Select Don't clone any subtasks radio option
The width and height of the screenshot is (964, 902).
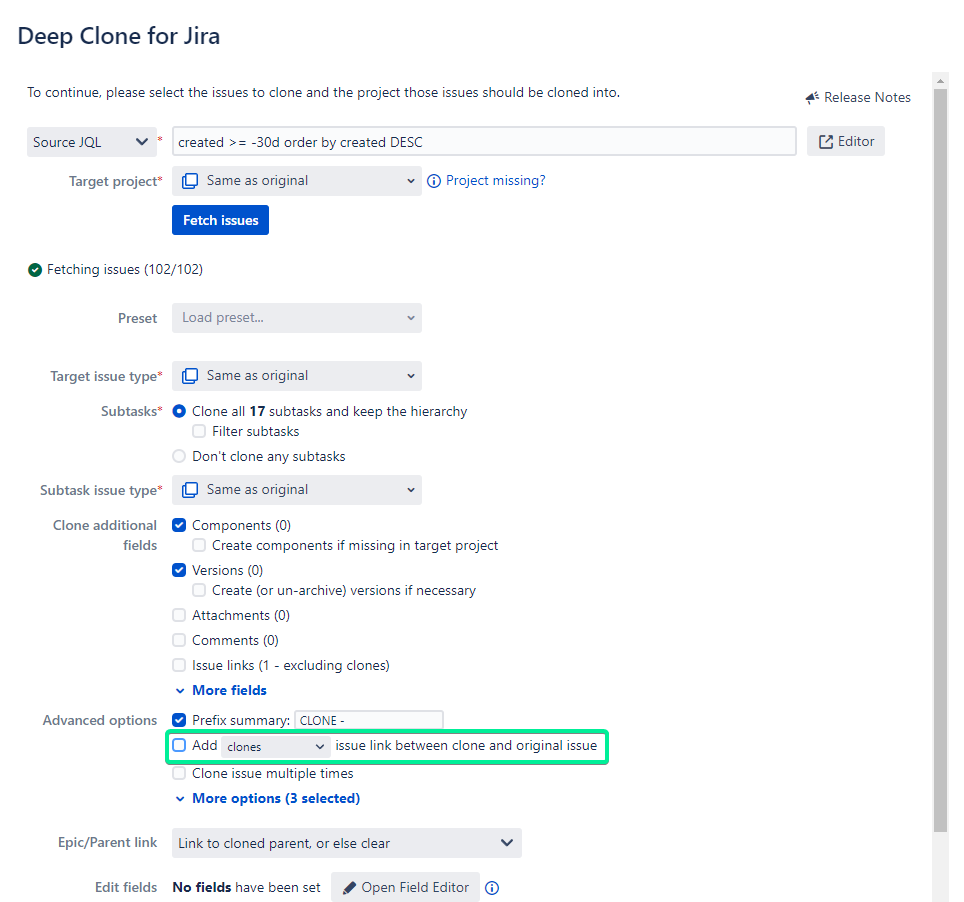179,456
